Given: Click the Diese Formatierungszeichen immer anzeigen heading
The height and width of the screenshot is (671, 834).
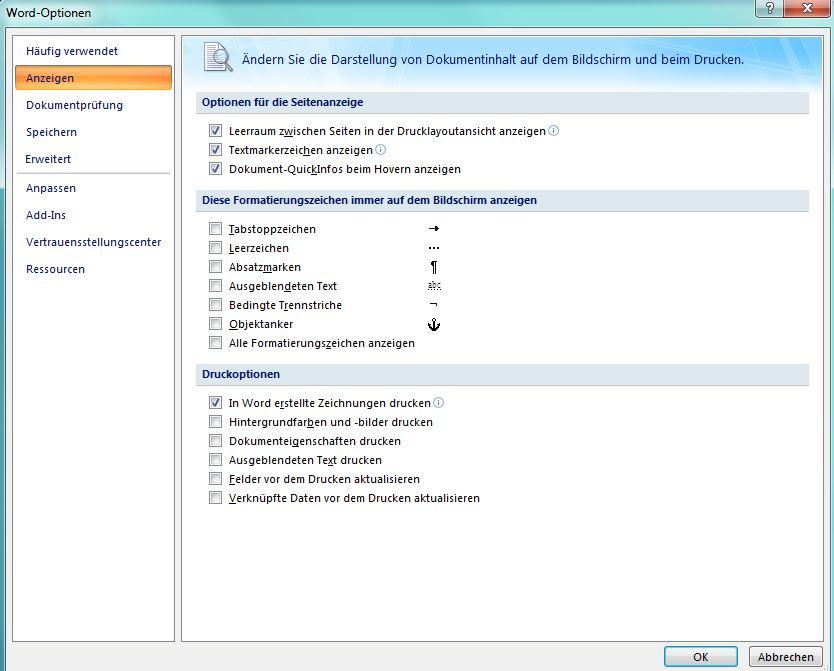Looking at the screenshot, I should [x=369, y=200].
